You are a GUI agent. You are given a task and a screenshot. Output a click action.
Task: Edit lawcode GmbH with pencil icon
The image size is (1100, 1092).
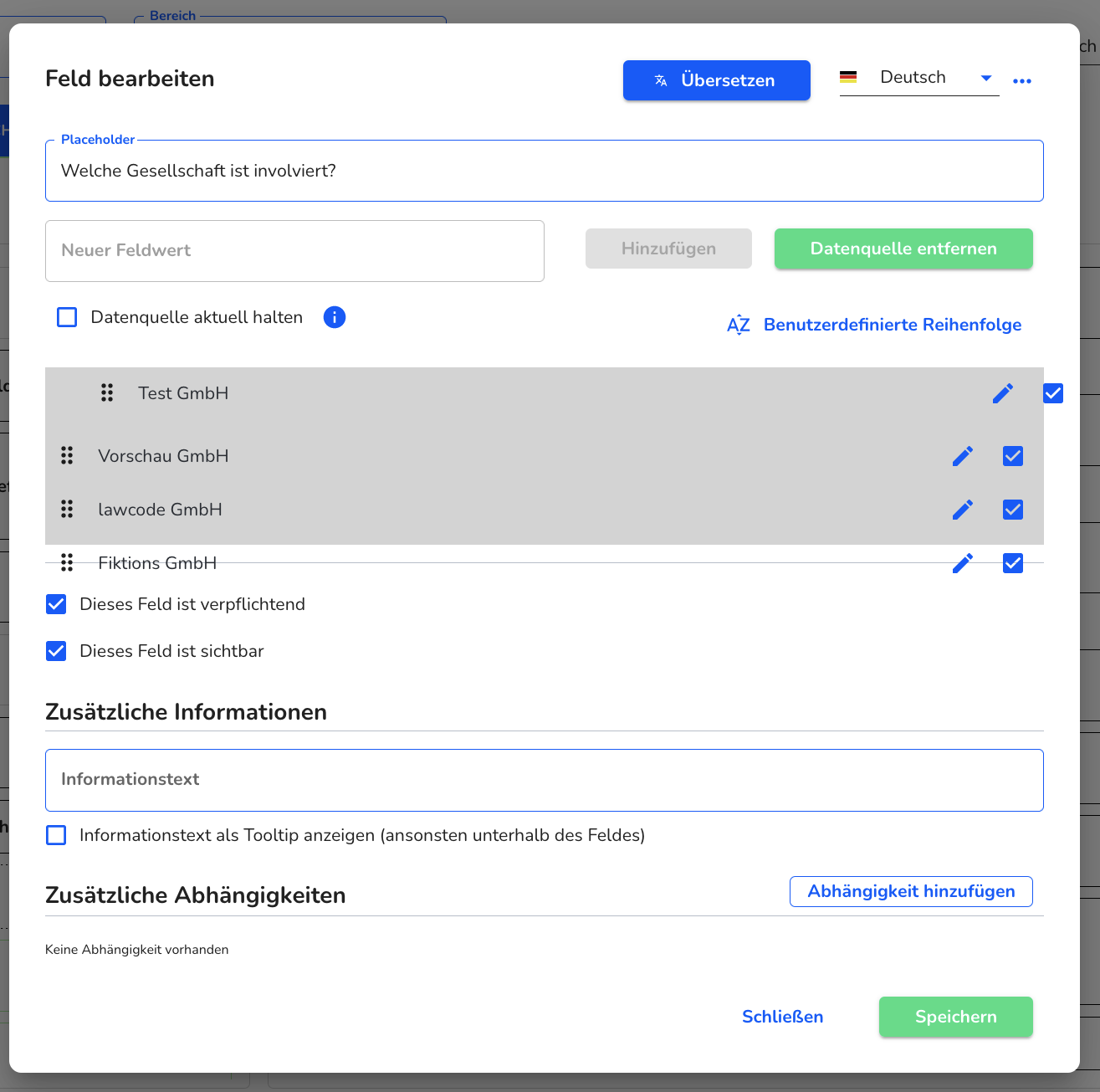pos(963,510)
